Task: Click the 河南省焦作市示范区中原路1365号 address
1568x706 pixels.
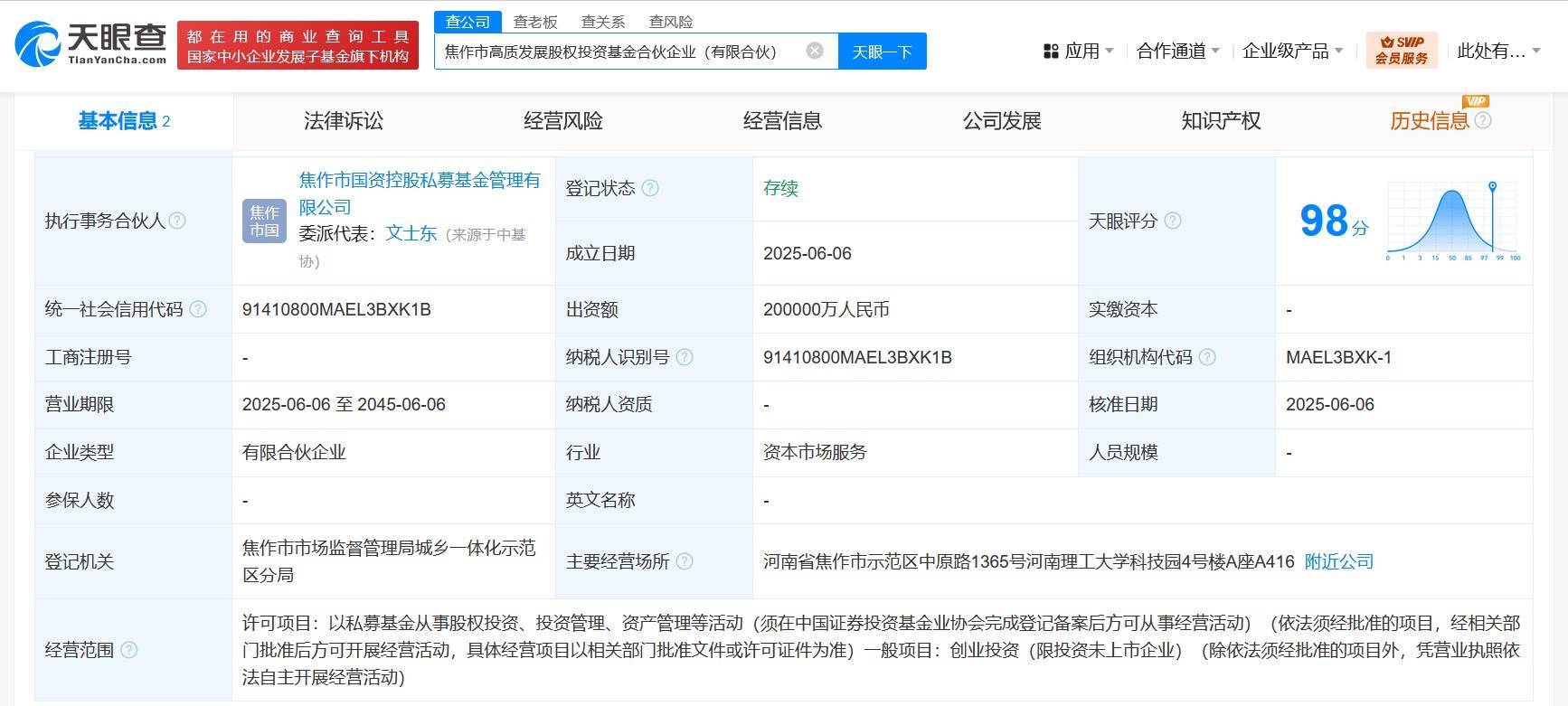Action: click(x=1028, y=561)
